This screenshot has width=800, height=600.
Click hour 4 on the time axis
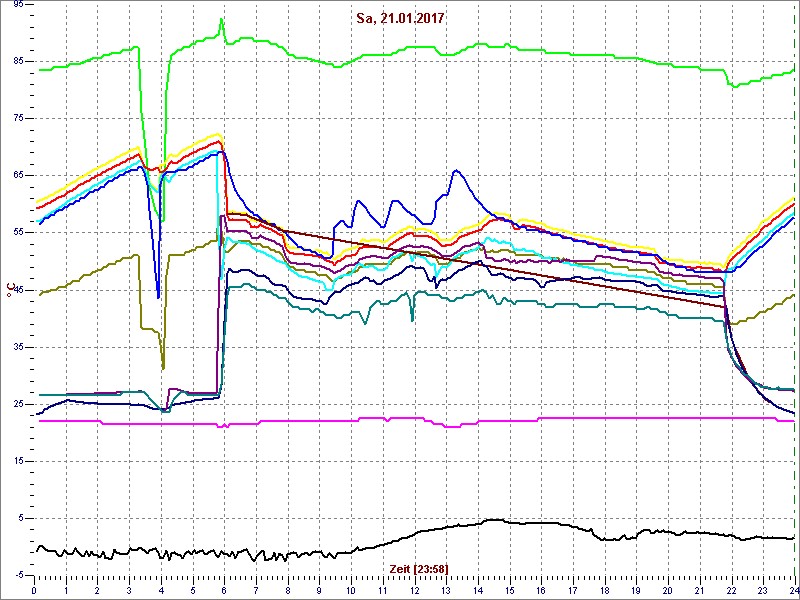[161, 590]
